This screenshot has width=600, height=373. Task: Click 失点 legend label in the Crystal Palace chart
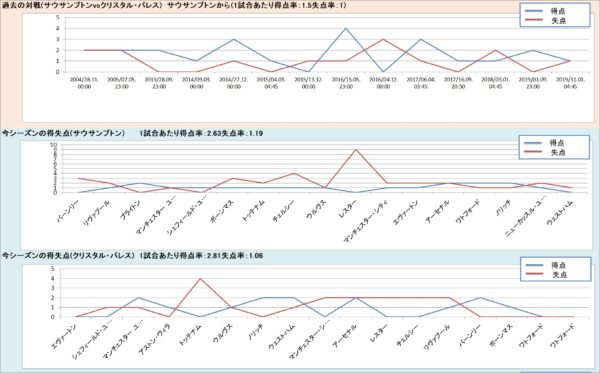pos(559,274)
